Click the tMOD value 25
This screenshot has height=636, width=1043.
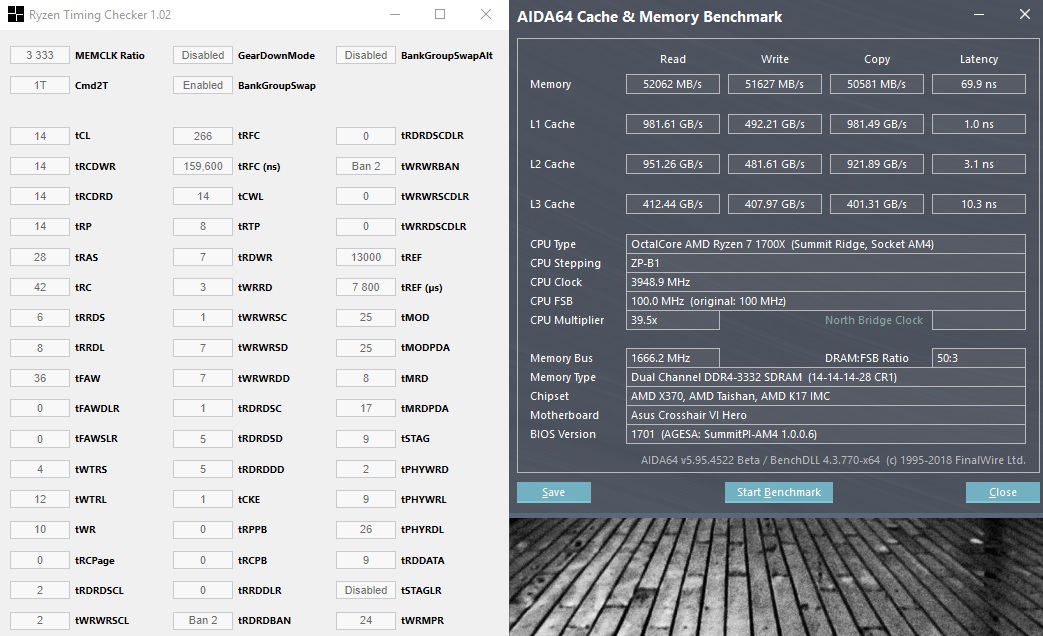366,317
